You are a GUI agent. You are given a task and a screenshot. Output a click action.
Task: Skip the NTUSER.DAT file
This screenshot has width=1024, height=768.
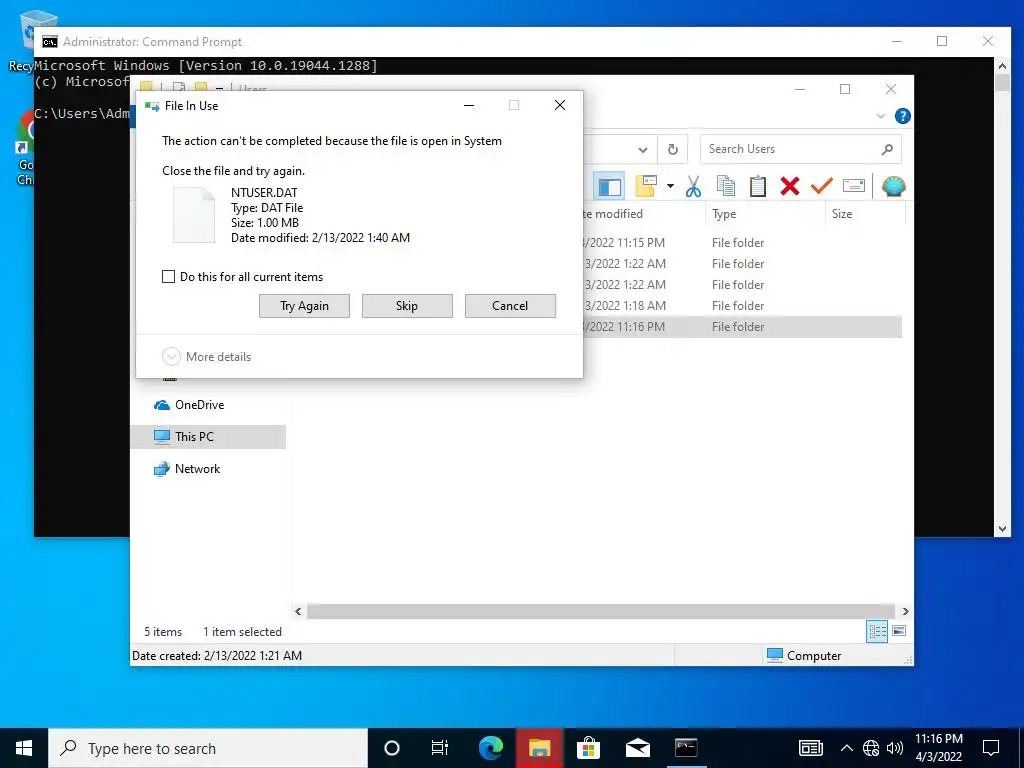[x=407, y=306]
